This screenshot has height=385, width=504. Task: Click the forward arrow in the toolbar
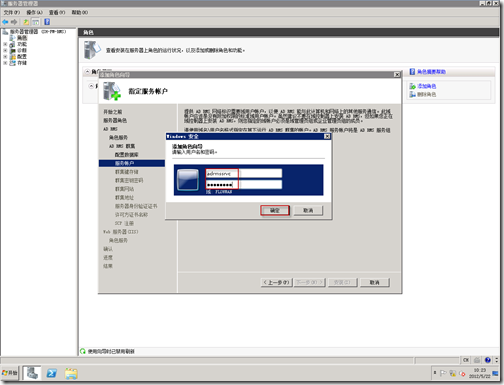click(14, 22)
